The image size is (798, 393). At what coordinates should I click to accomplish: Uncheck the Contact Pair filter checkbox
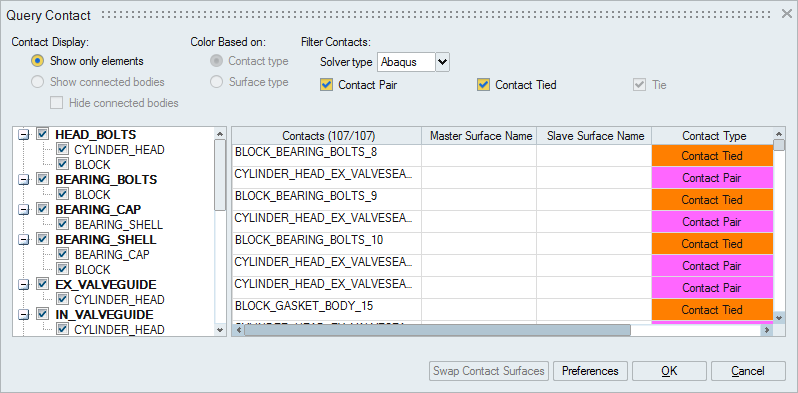click(x=326, y=85)
